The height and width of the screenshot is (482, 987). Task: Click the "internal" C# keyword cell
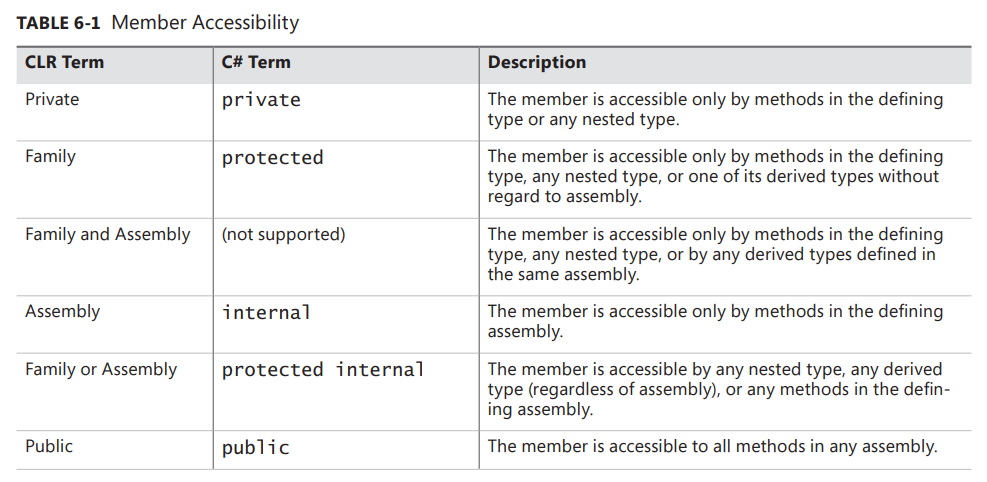point(267,312)
